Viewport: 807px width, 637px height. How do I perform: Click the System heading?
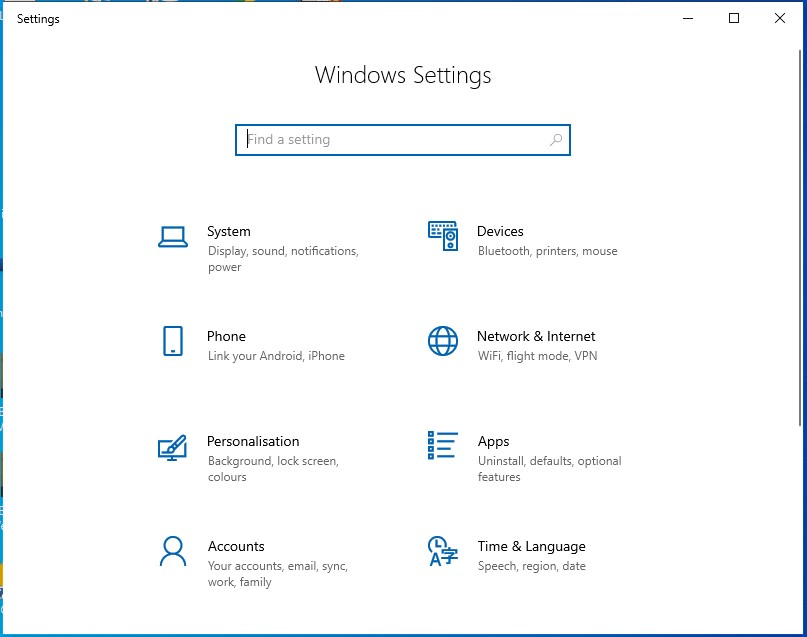pyautogui.click(x=229, y=232)
